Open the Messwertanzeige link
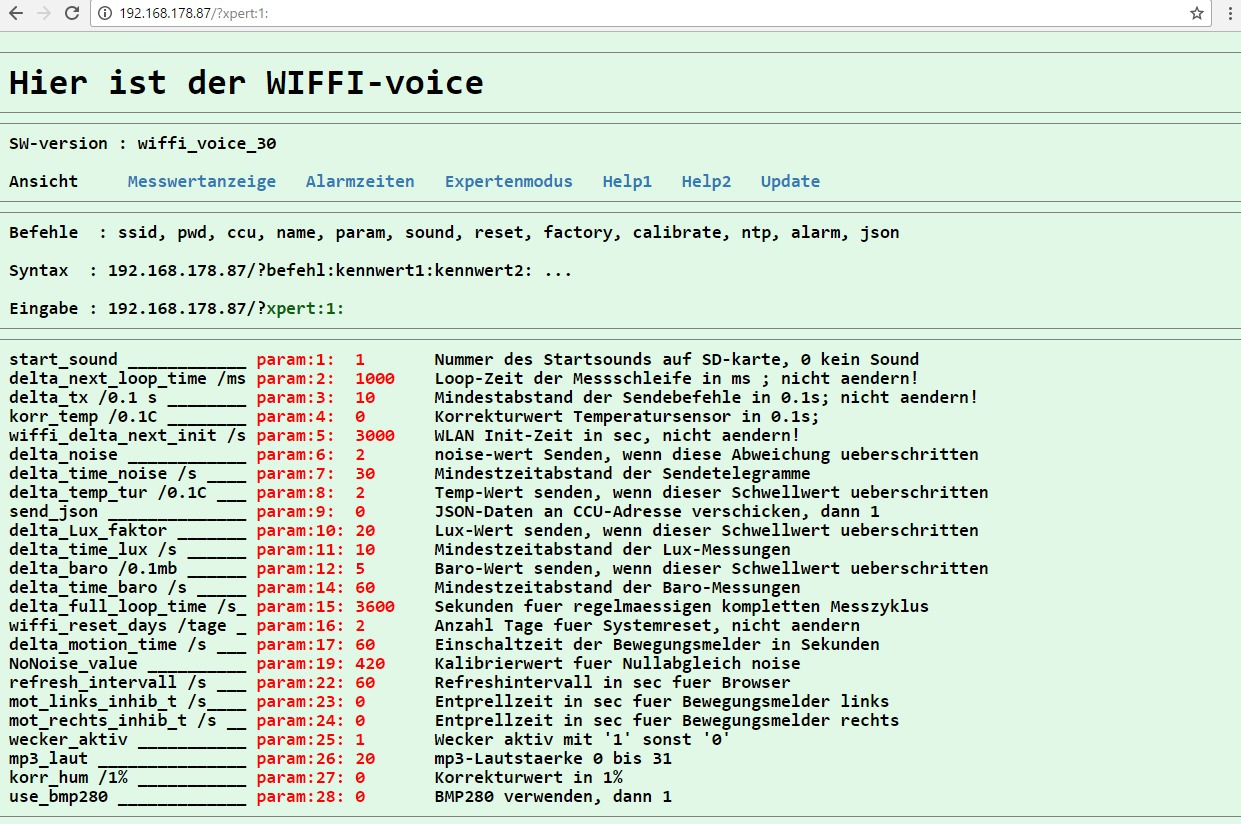This screenshot has height=824, width=1241. tap(202, 181)
